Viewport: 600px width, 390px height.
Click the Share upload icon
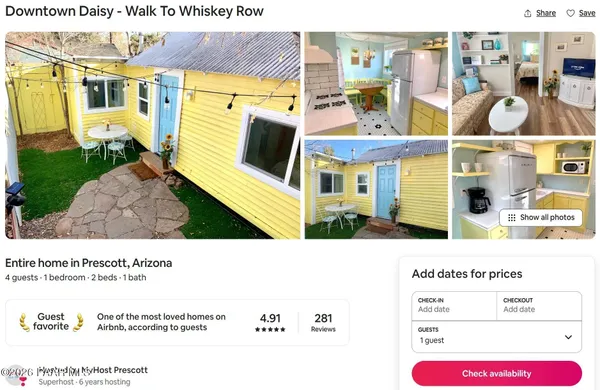[x=527, y=13]
